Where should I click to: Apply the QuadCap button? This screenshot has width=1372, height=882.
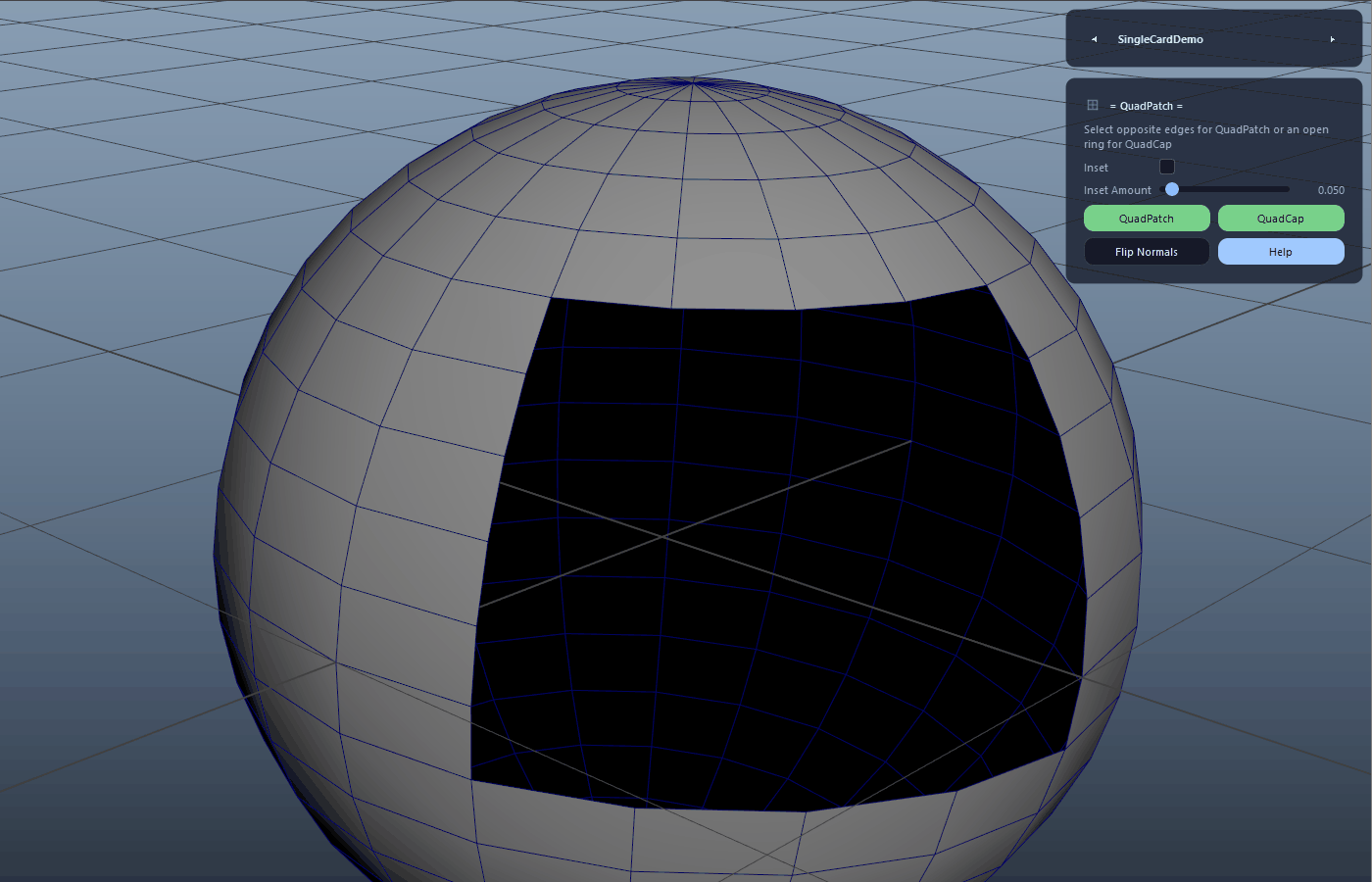point(1281,219)
